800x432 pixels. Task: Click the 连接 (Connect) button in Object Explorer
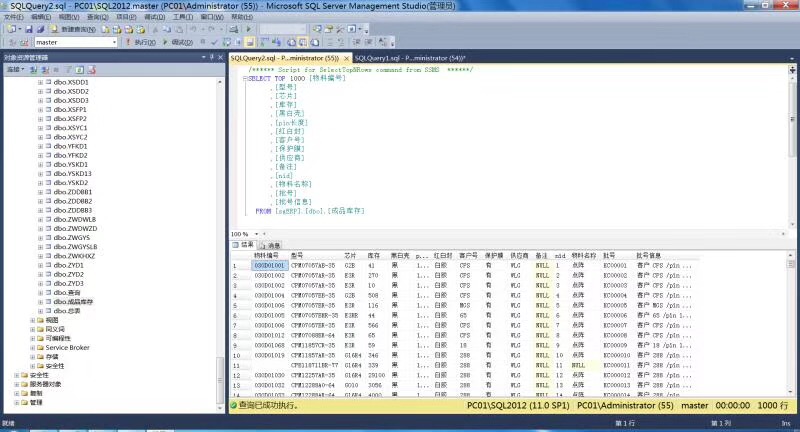[15, 70]
